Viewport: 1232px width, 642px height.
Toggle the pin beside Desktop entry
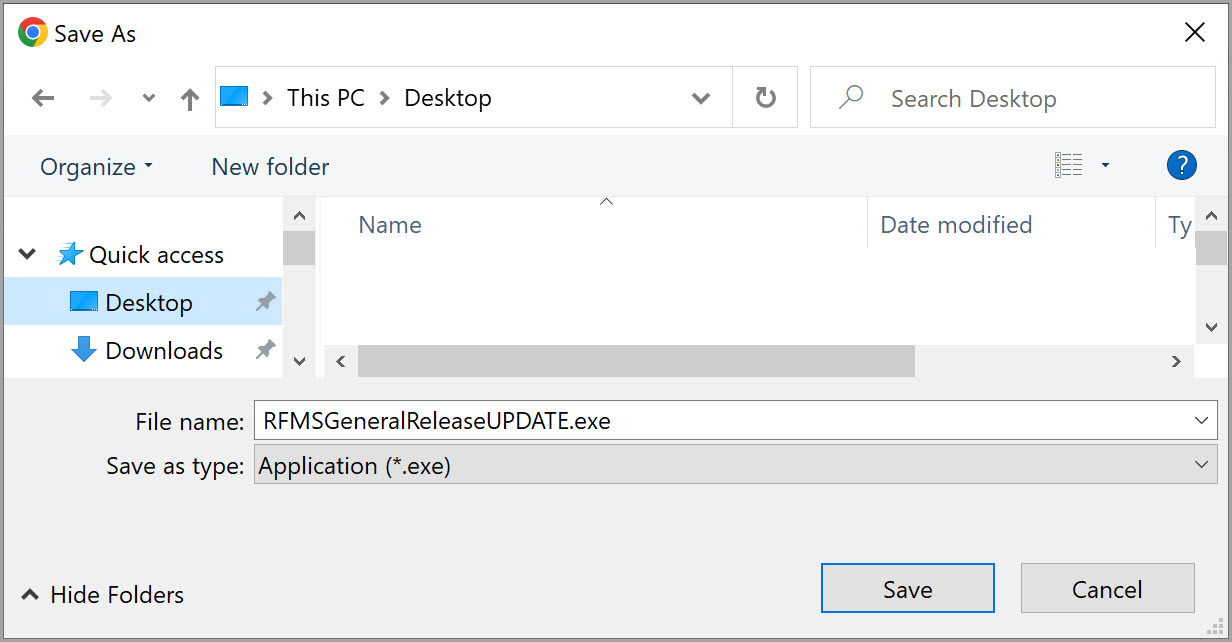click(x=265, y=301)
